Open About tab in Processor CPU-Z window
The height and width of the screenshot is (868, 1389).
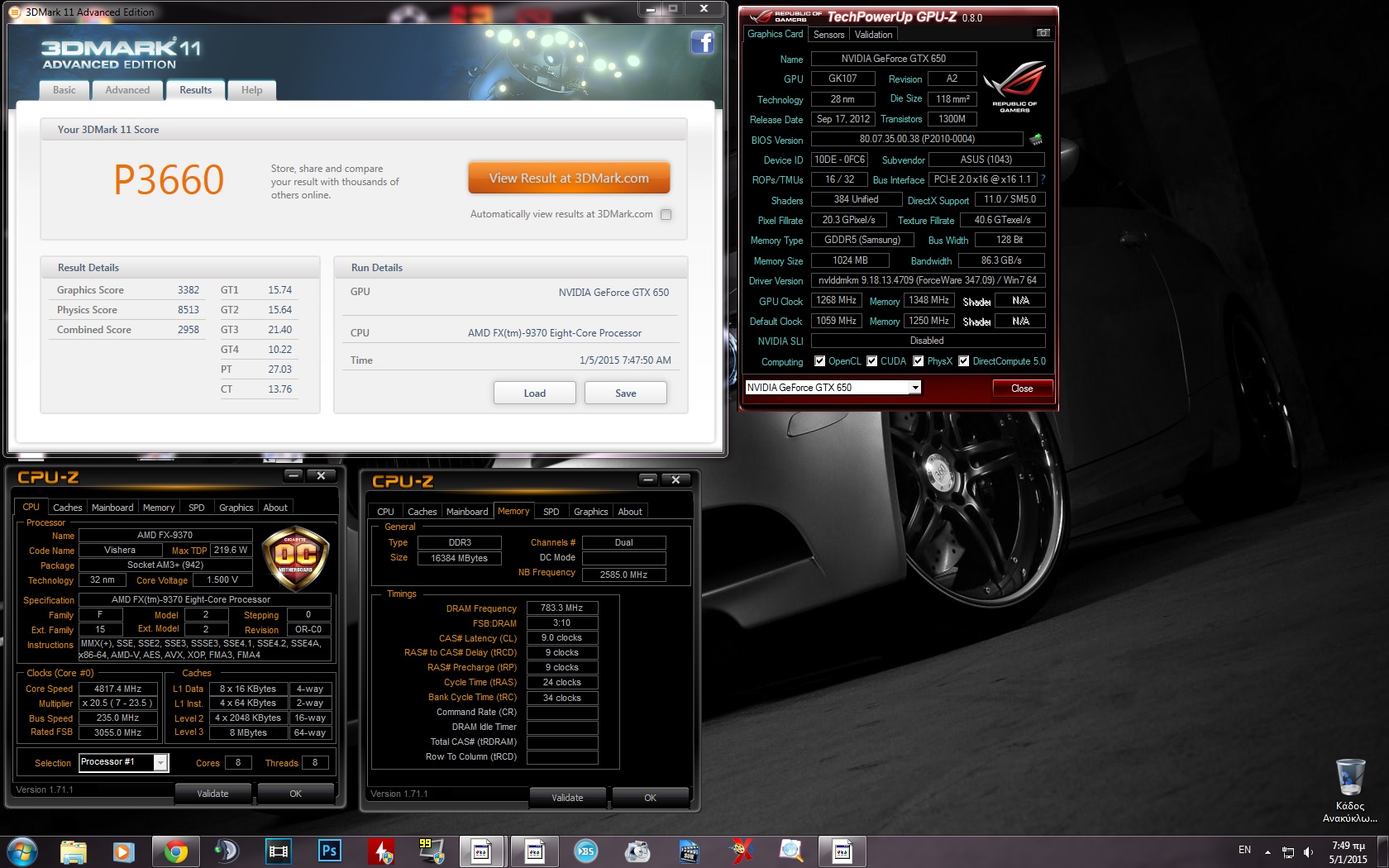pyautogui.click(x=275, y=508)
